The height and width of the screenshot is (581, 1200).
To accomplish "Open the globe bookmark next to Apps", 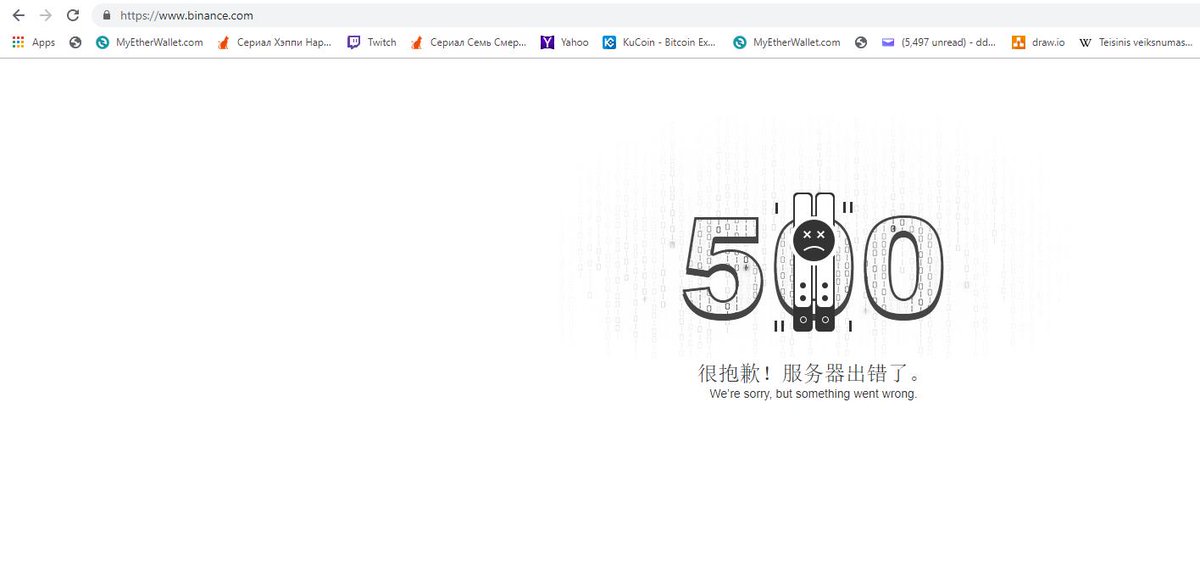I will (x=75, y=42).
